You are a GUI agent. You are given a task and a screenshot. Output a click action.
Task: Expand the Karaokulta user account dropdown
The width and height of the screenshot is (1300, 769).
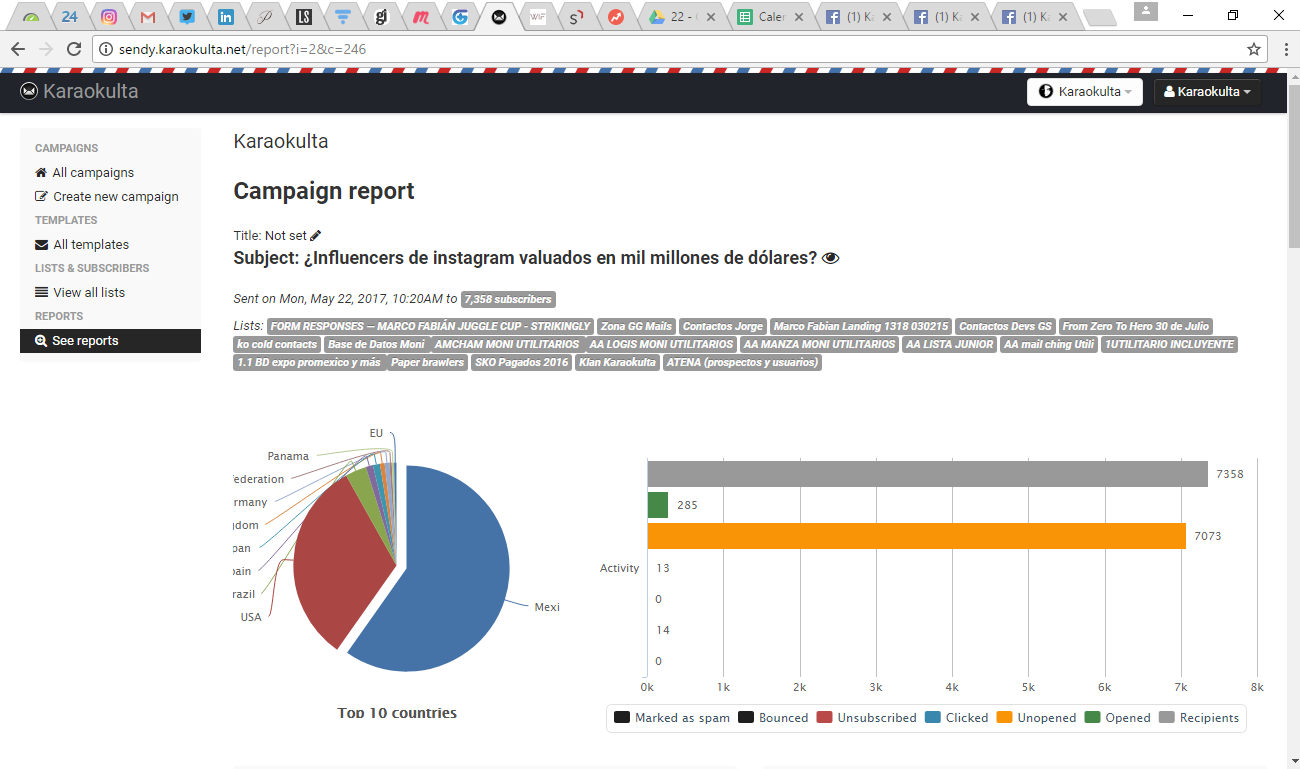(x=1207, y=92)
